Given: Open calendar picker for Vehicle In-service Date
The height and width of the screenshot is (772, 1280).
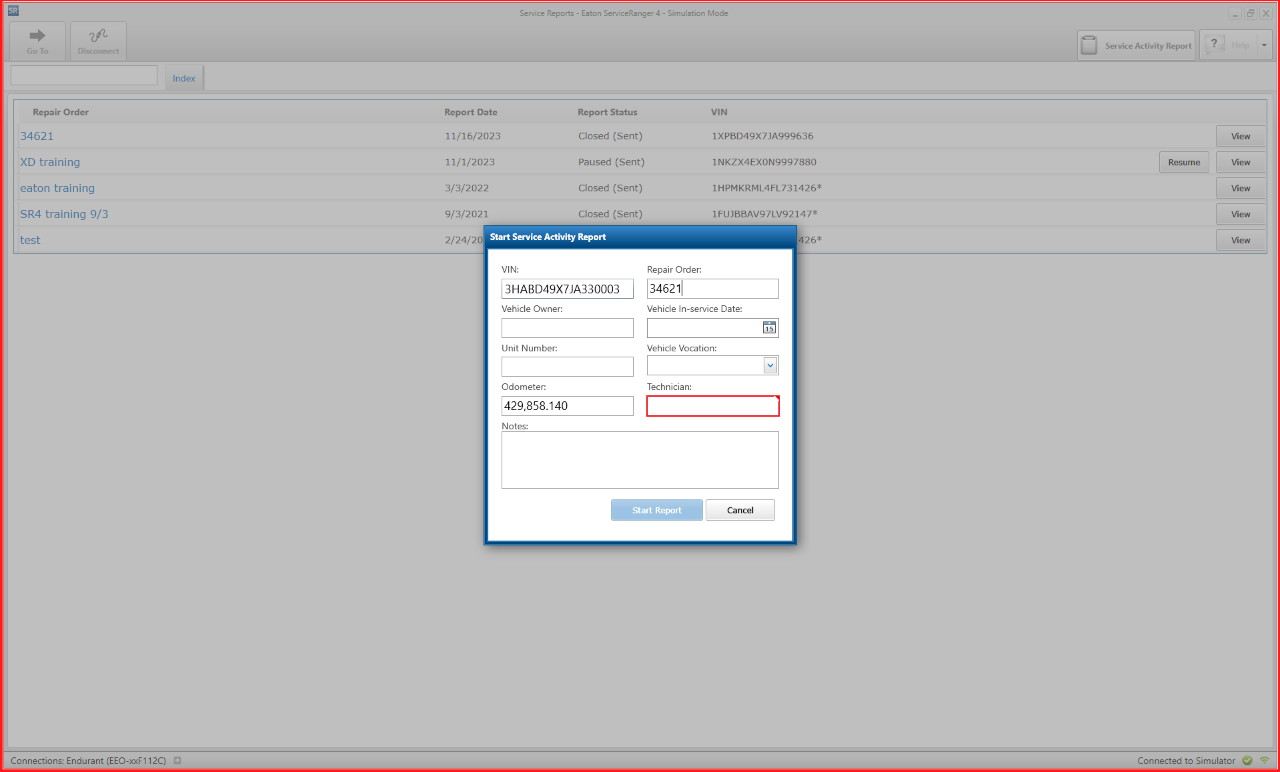Looking at the screenshot, I should pyautogui.click(x=769, y=328).
